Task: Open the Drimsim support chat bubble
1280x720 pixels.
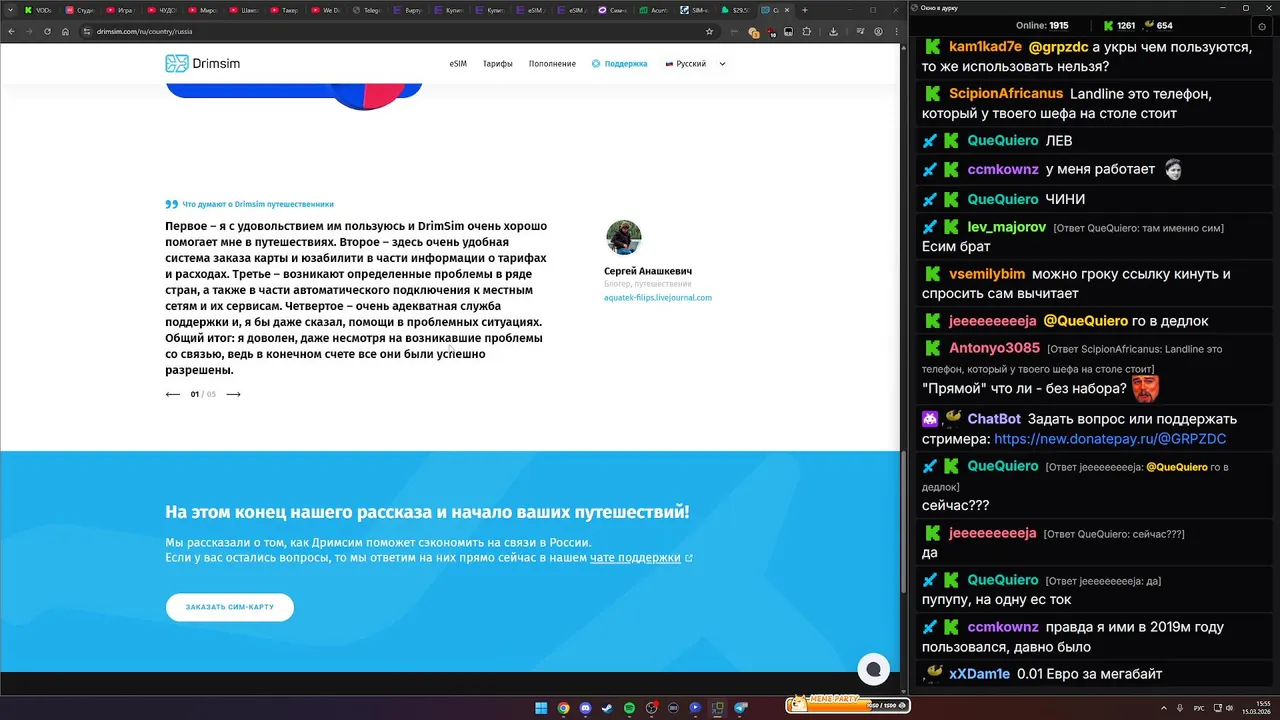Action: point(873,670)
